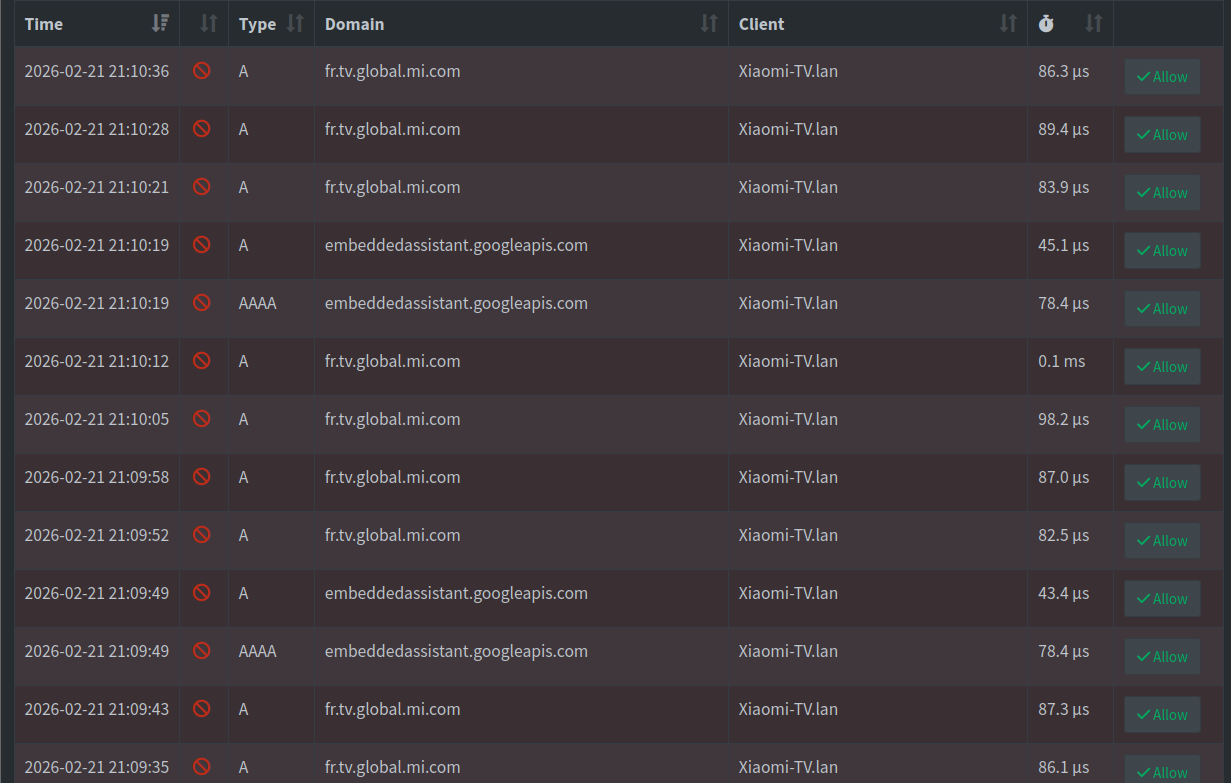The image size is (1231, 783).
Task: Select embeddedassistant.googleapis.com domain in 21:10:19 A row
Action: tap(456, 245)
